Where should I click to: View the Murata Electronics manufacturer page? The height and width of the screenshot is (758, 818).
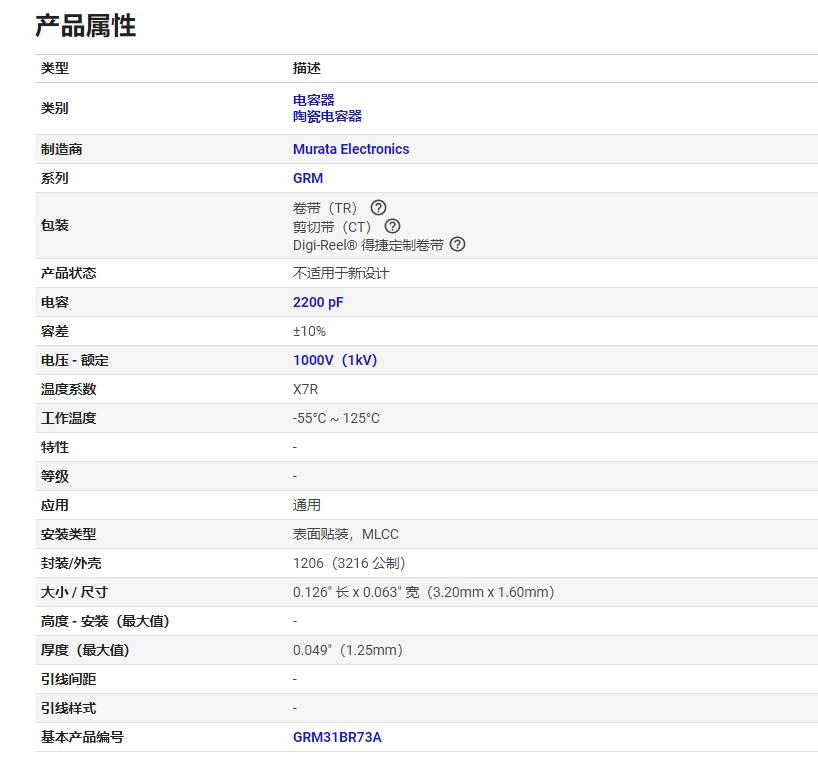[350, 148]
